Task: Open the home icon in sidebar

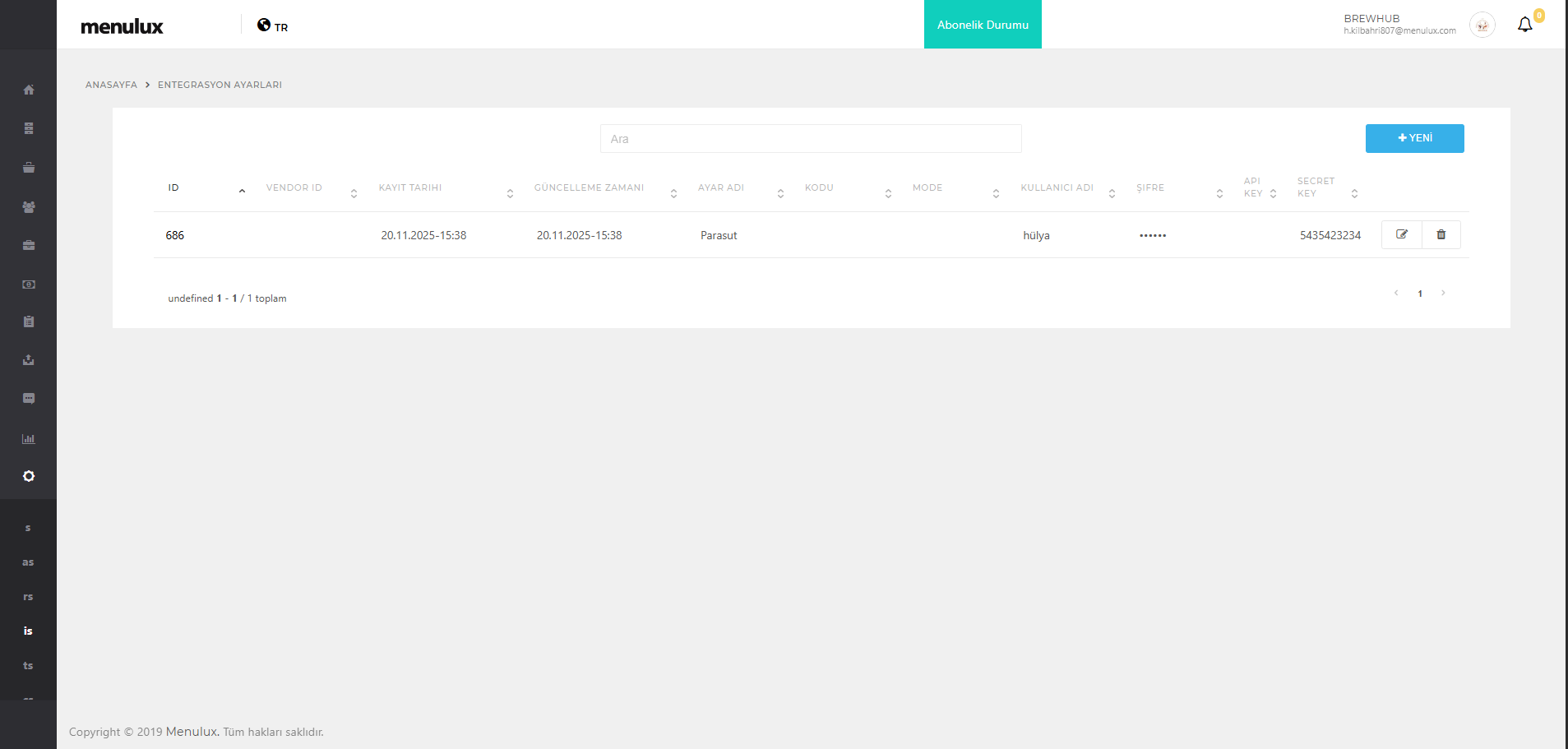Action: pyautogui.click(x=29, y=90)
